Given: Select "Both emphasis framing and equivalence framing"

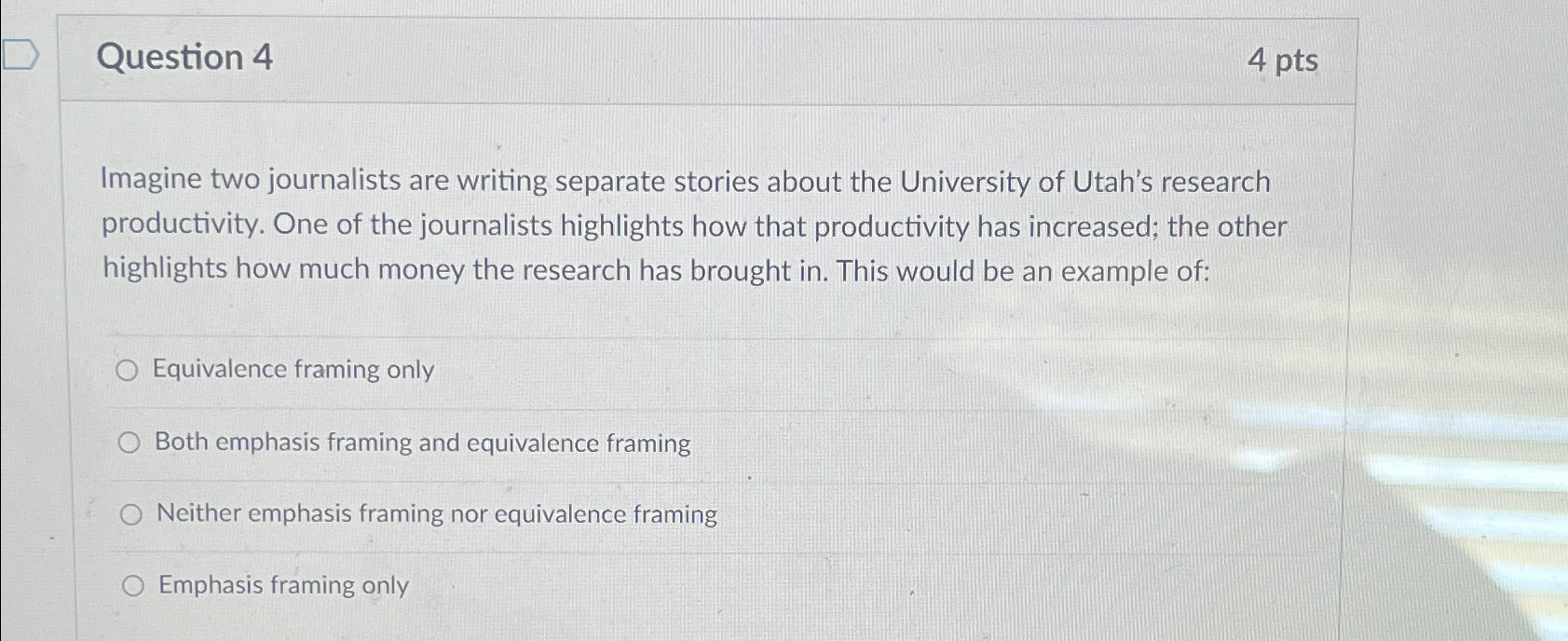Looking at the screenshot, I should point(131,442).
